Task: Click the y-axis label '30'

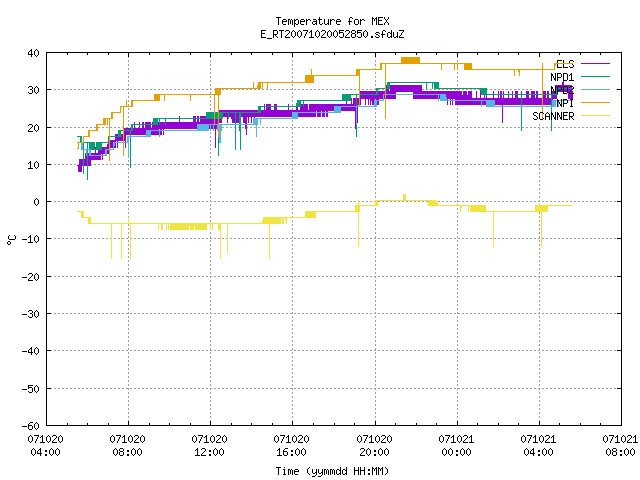Action: (33, 90)
